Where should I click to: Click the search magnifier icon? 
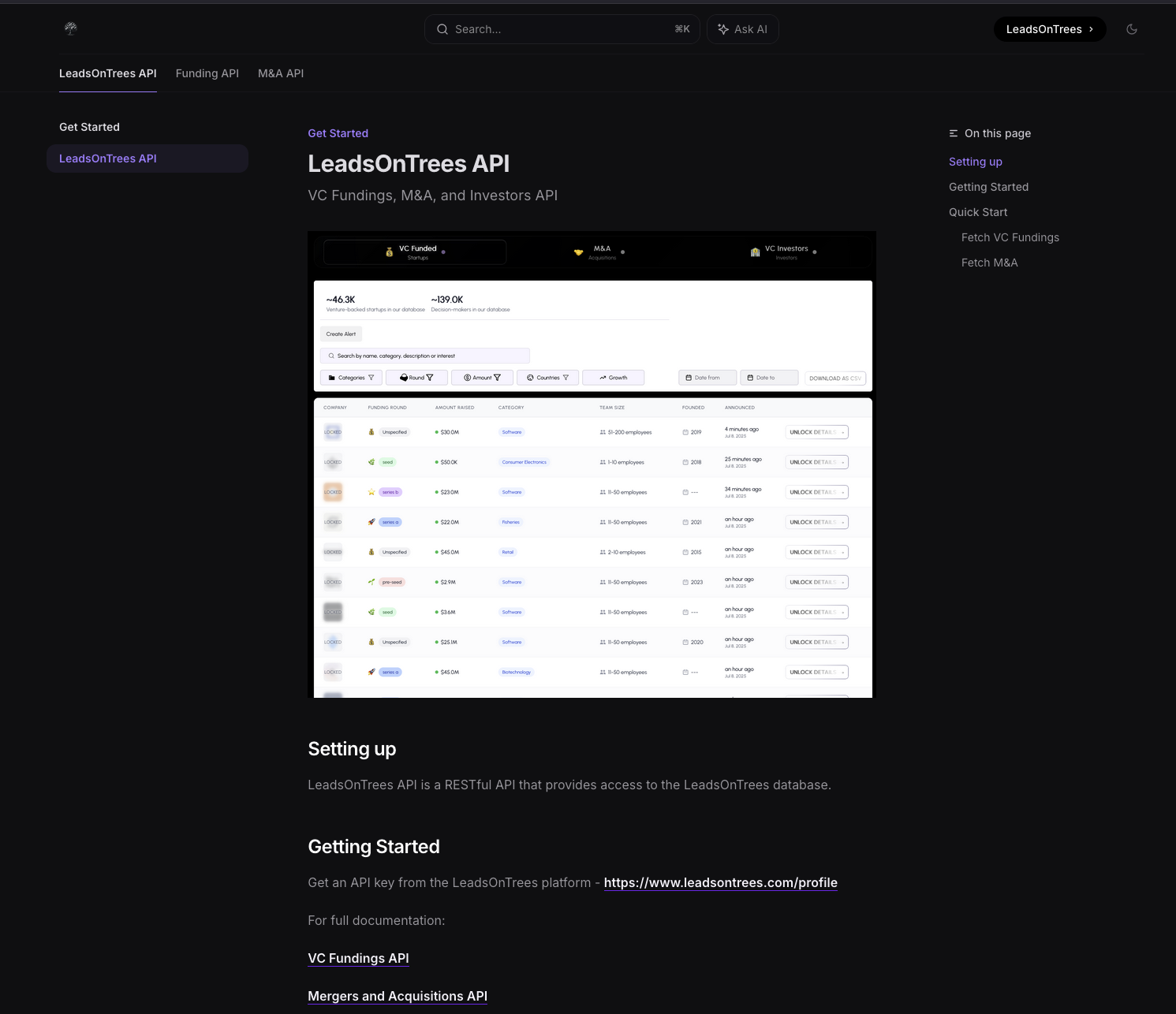[442, 29]
